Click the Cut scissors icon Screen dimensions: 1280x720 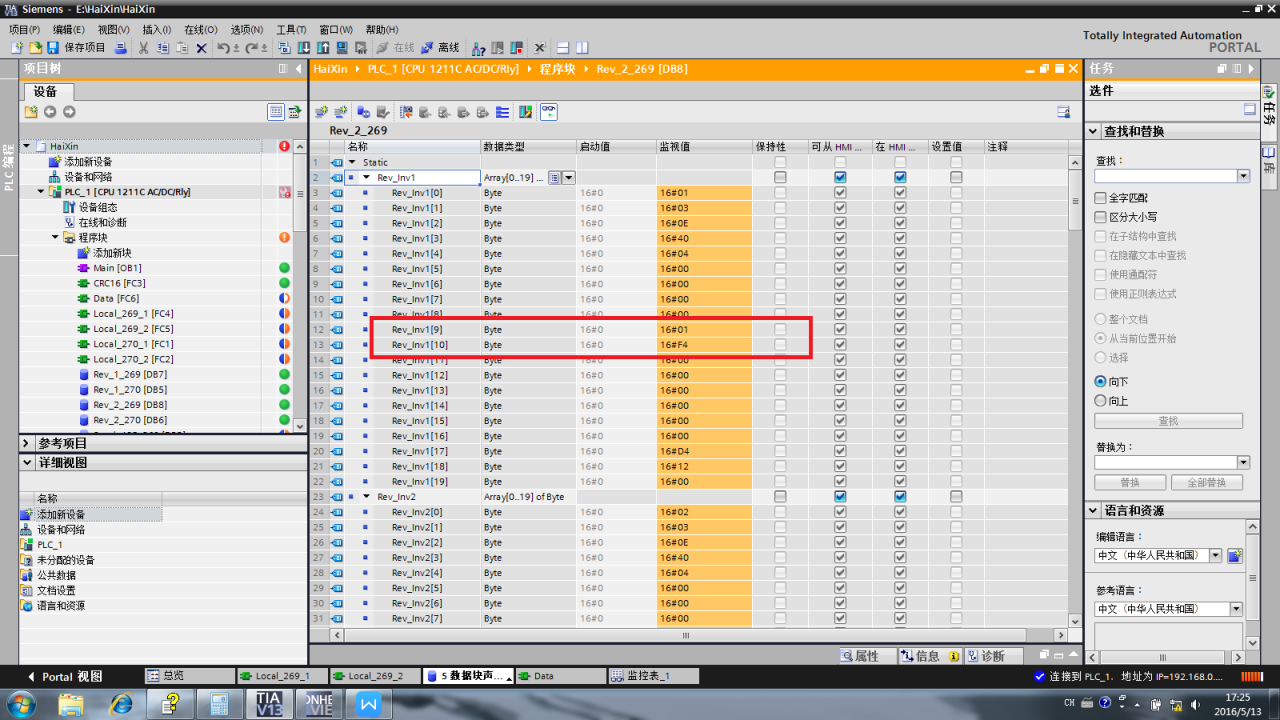(x=144, y=47)
